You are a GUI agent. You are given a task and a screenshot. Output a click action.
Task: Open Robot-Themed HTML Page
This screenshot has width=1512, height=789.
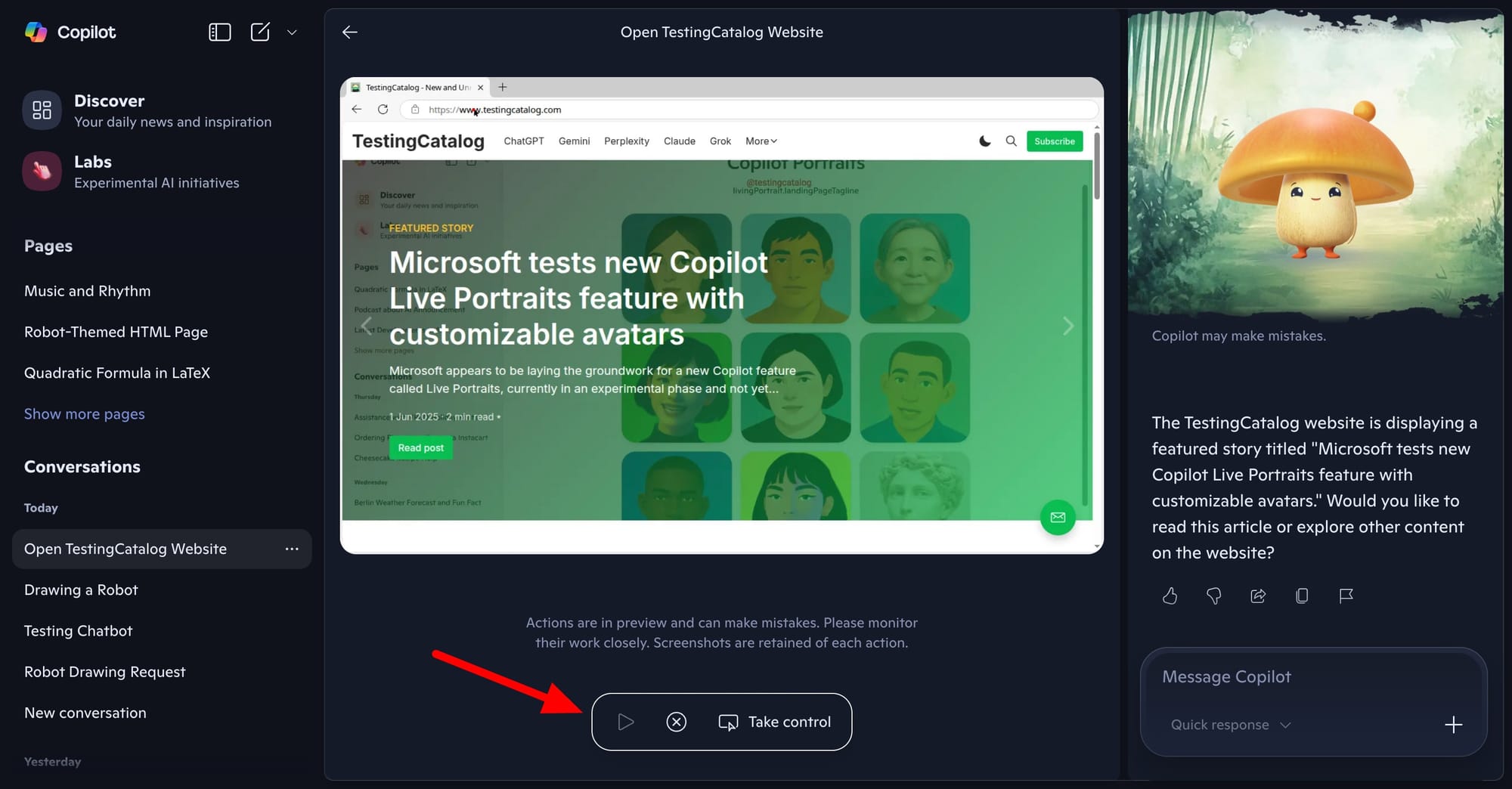click(116, 332)
